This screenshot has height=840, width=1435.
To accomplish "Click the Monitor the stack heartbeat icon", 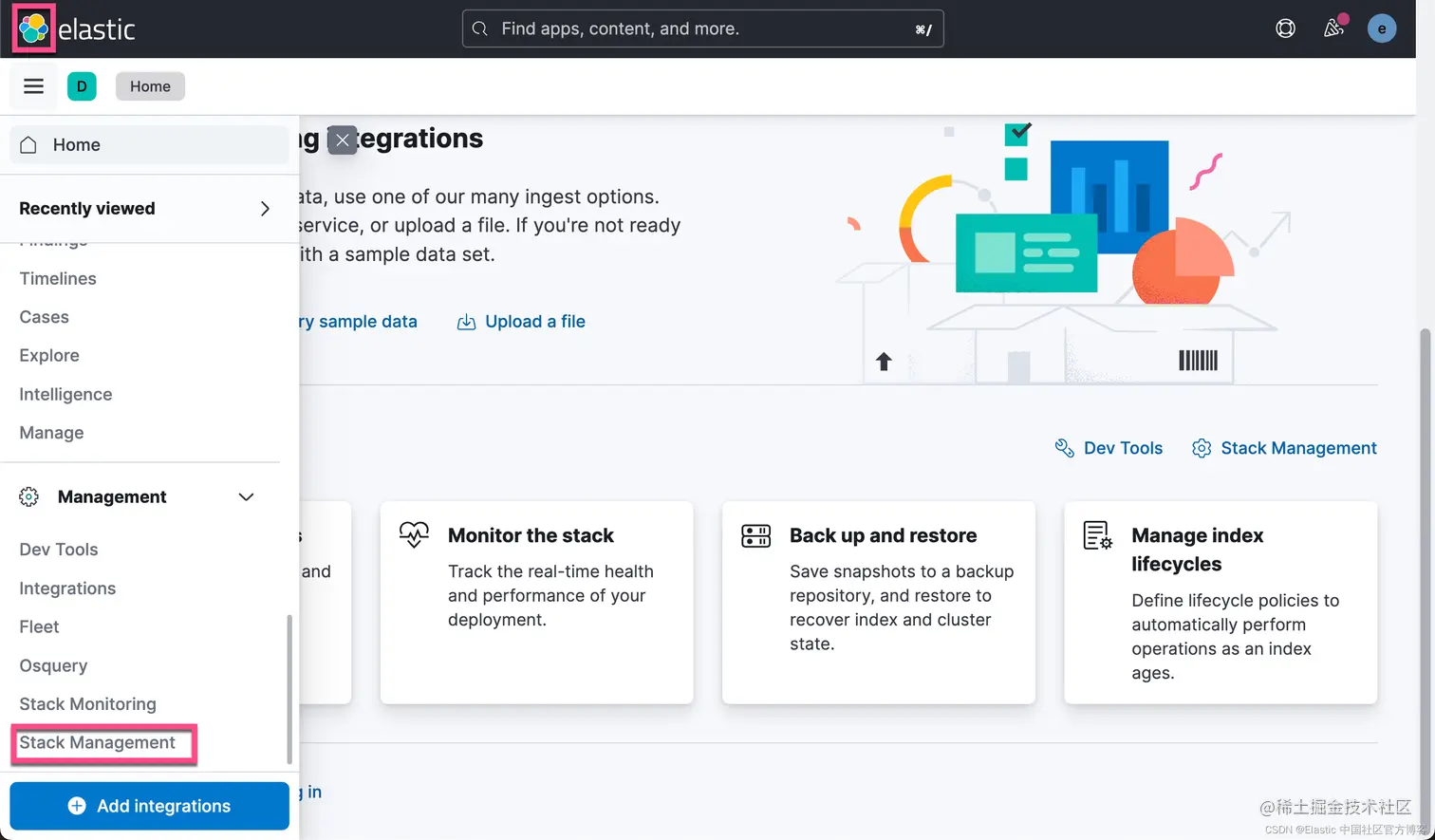I will point(414,534).
